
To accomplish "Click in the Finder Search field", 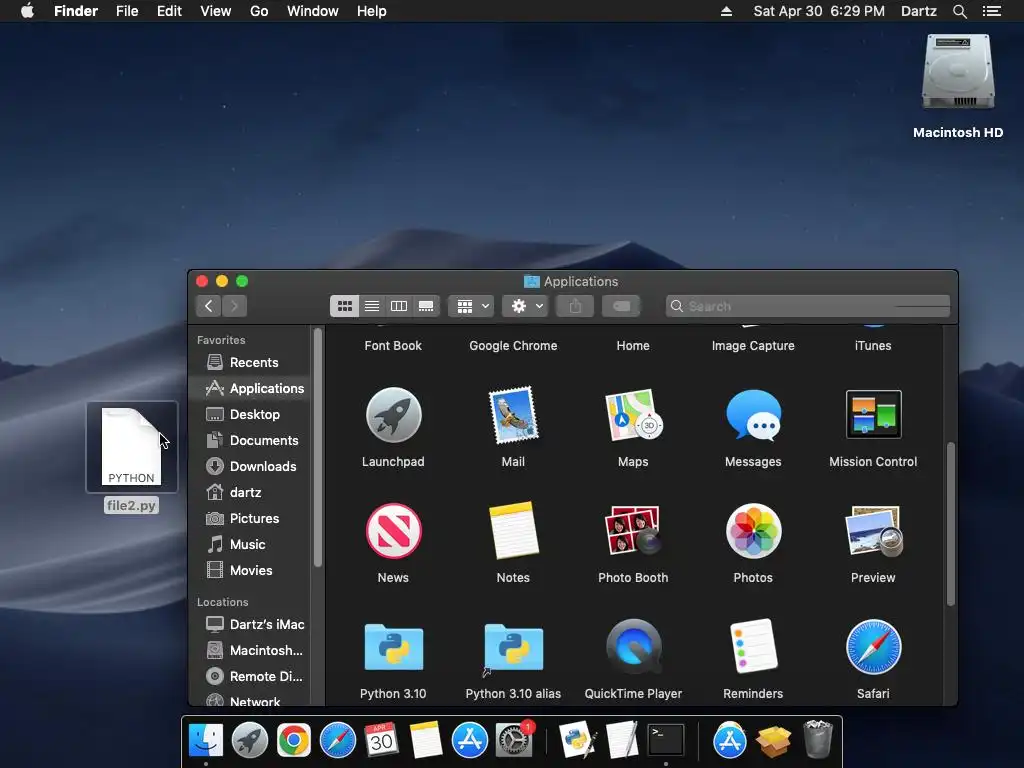I will 808,306.
